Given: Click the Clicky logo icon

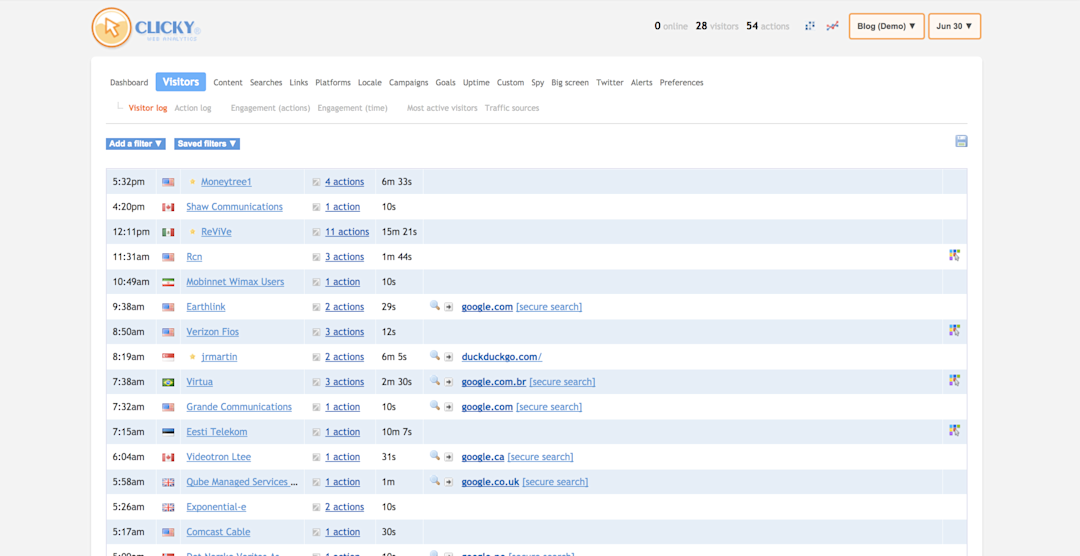Looking at the screenshot, I should click(112, 28).
